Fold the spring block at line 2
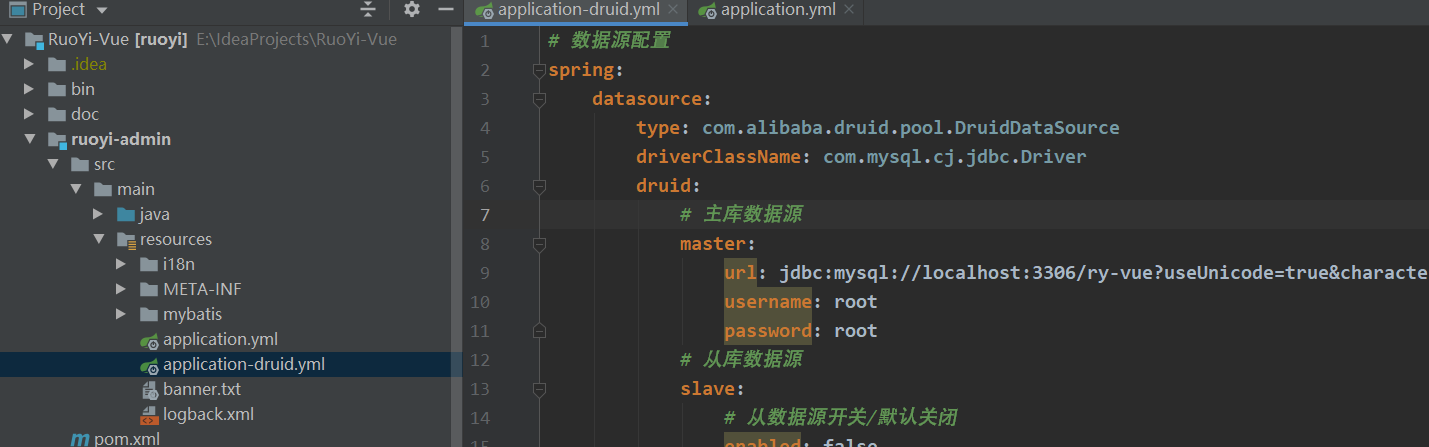This screenshot has height=447, width=1429. pos(540,70)
